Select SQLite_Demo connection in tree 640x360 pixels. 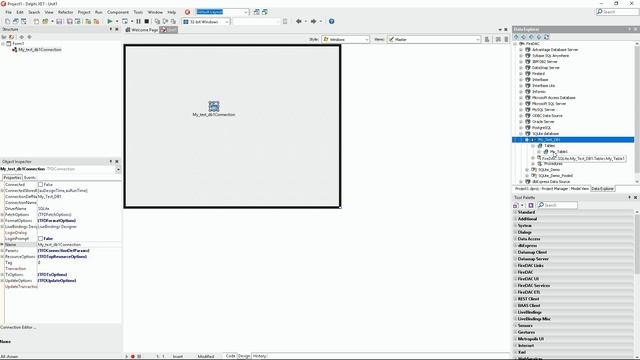549,170
